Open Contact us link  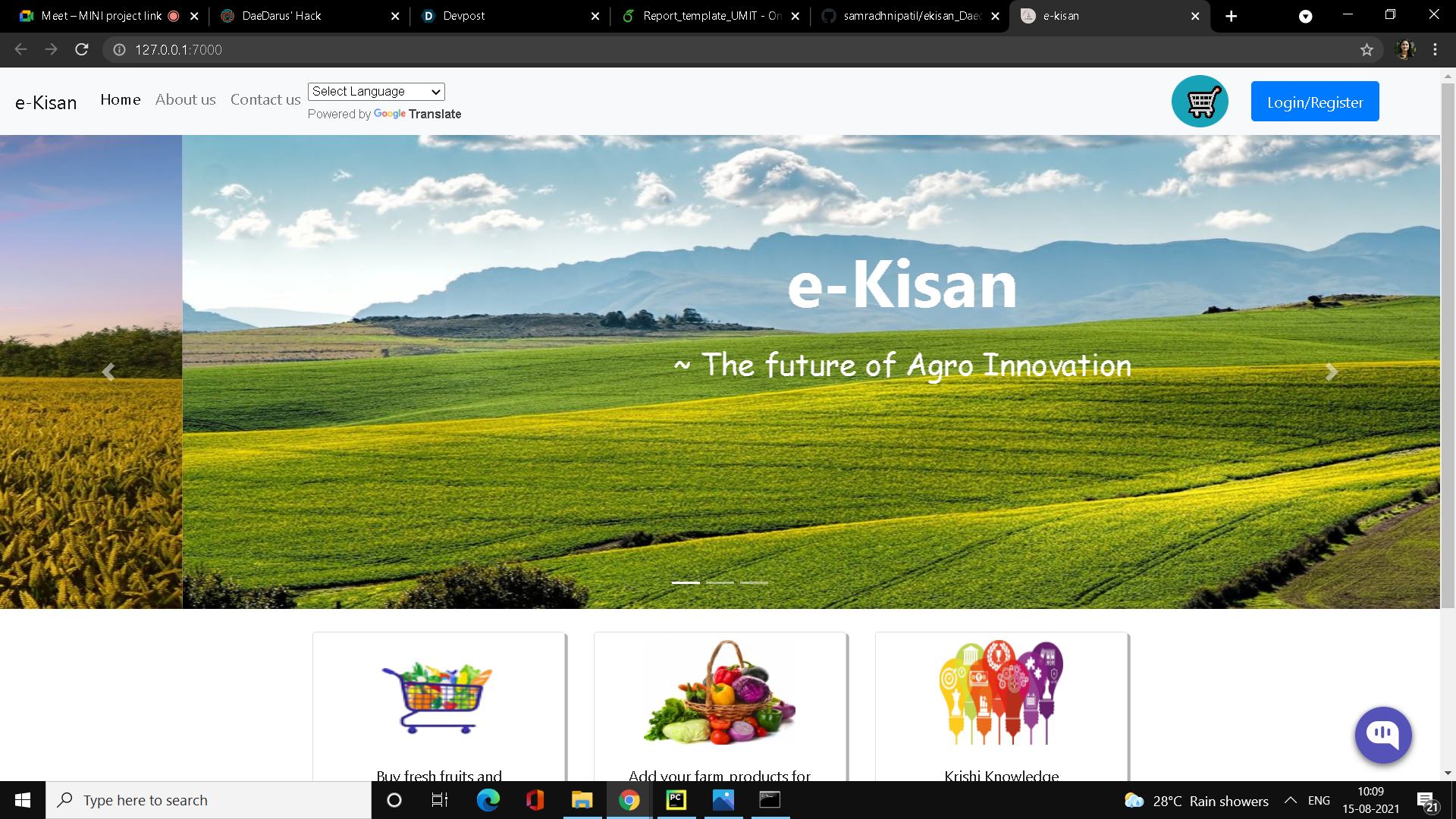click(x=265, y=100)
